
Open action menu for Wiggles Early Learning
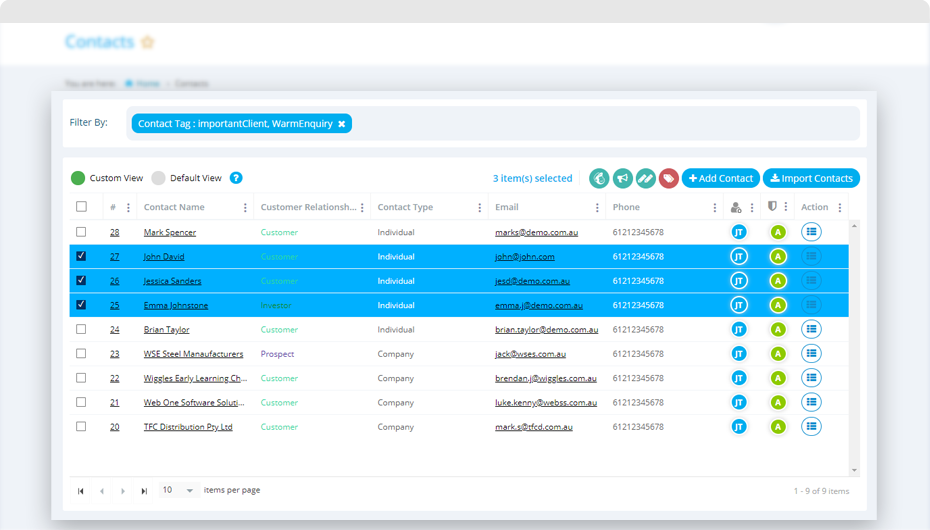point(811,378)
